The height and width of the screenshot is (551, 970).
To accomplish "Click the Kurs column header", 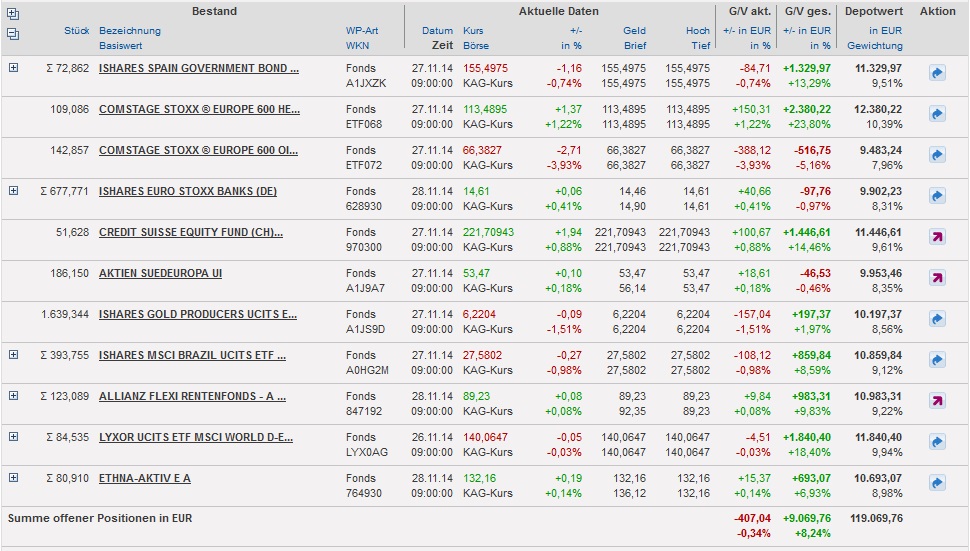I will point(474,31).
